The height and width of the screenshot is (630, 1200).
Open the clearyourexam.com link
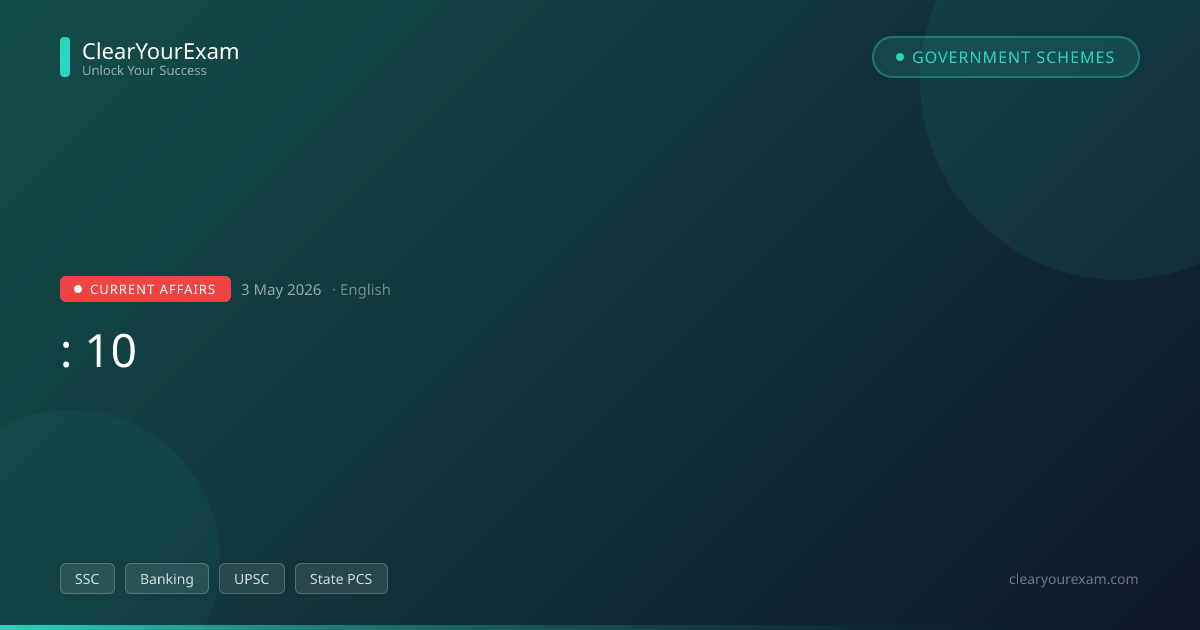(x=1074, y=579)
